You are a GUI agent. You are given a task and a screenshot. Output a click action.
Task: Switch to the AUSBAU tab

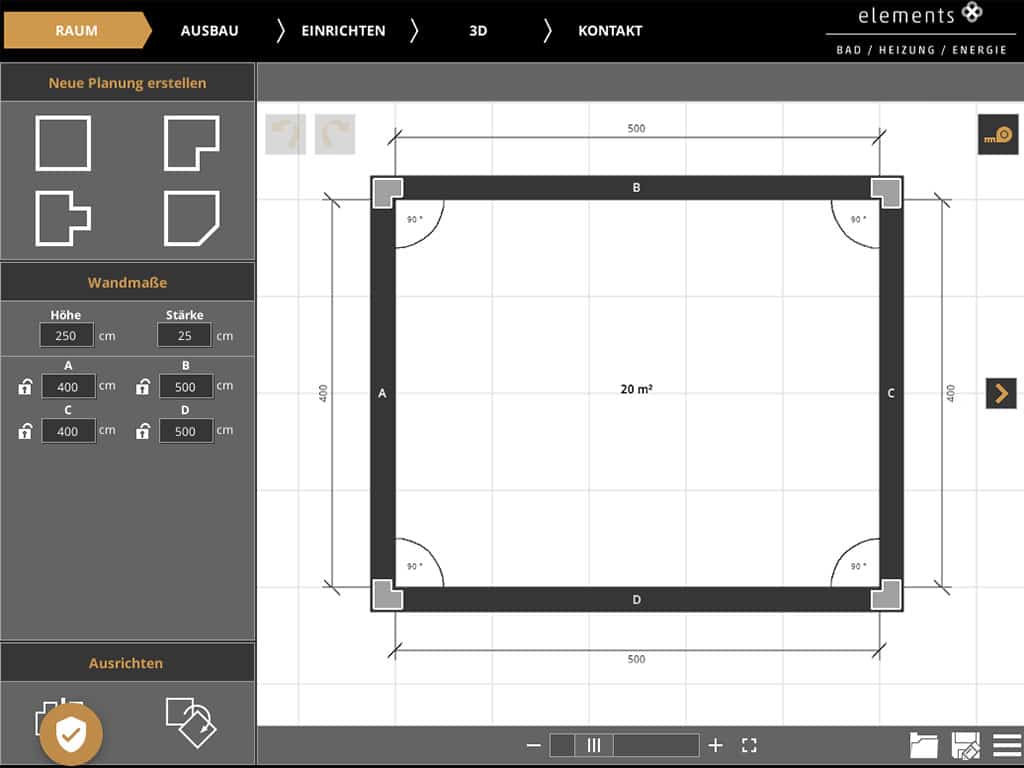[209, 30]
